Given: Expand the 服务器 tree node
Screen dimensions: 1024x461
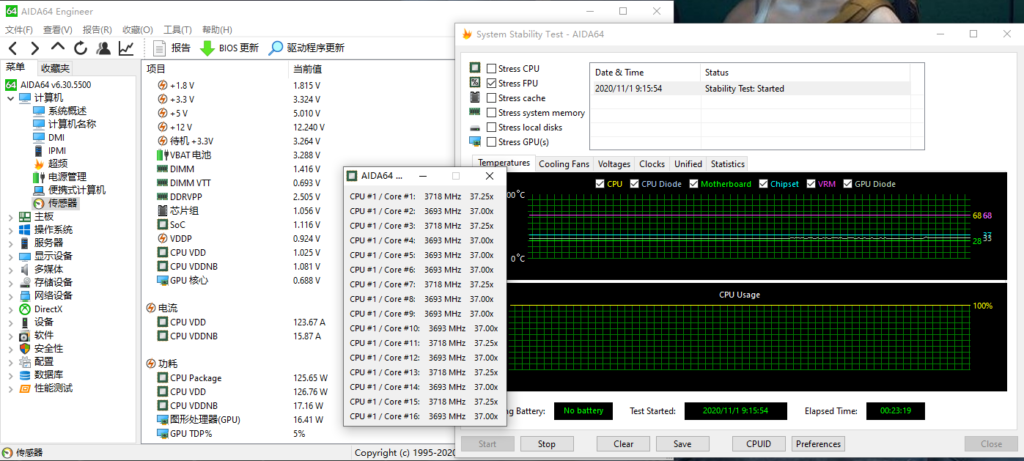Looking at the screenshot, I should 10,243.
